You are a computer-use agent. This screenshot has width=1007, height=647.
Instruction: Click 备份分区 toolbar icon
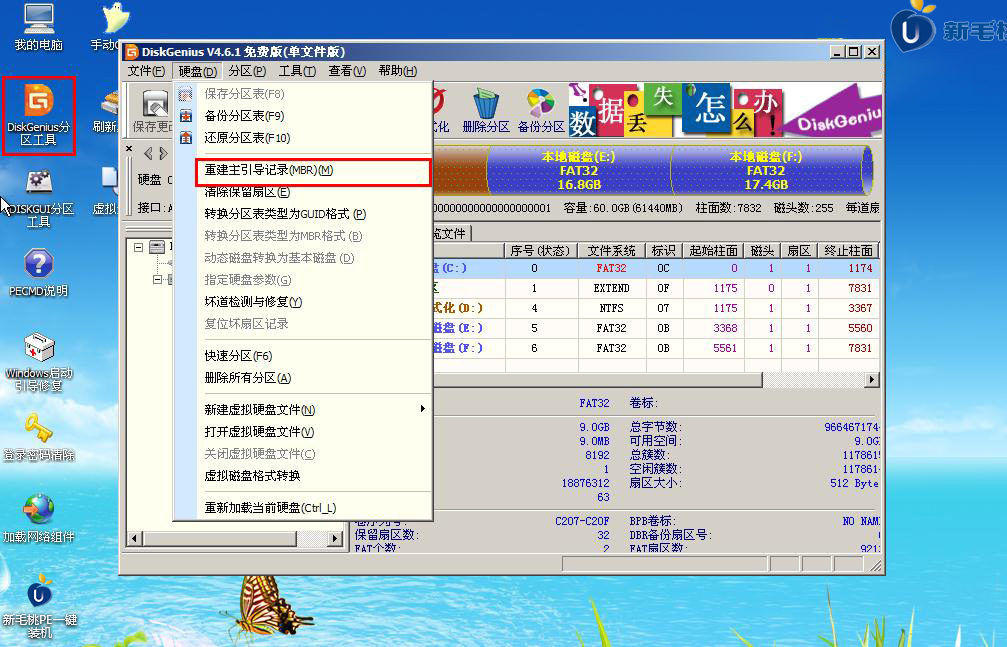click(x=541, y=110)
